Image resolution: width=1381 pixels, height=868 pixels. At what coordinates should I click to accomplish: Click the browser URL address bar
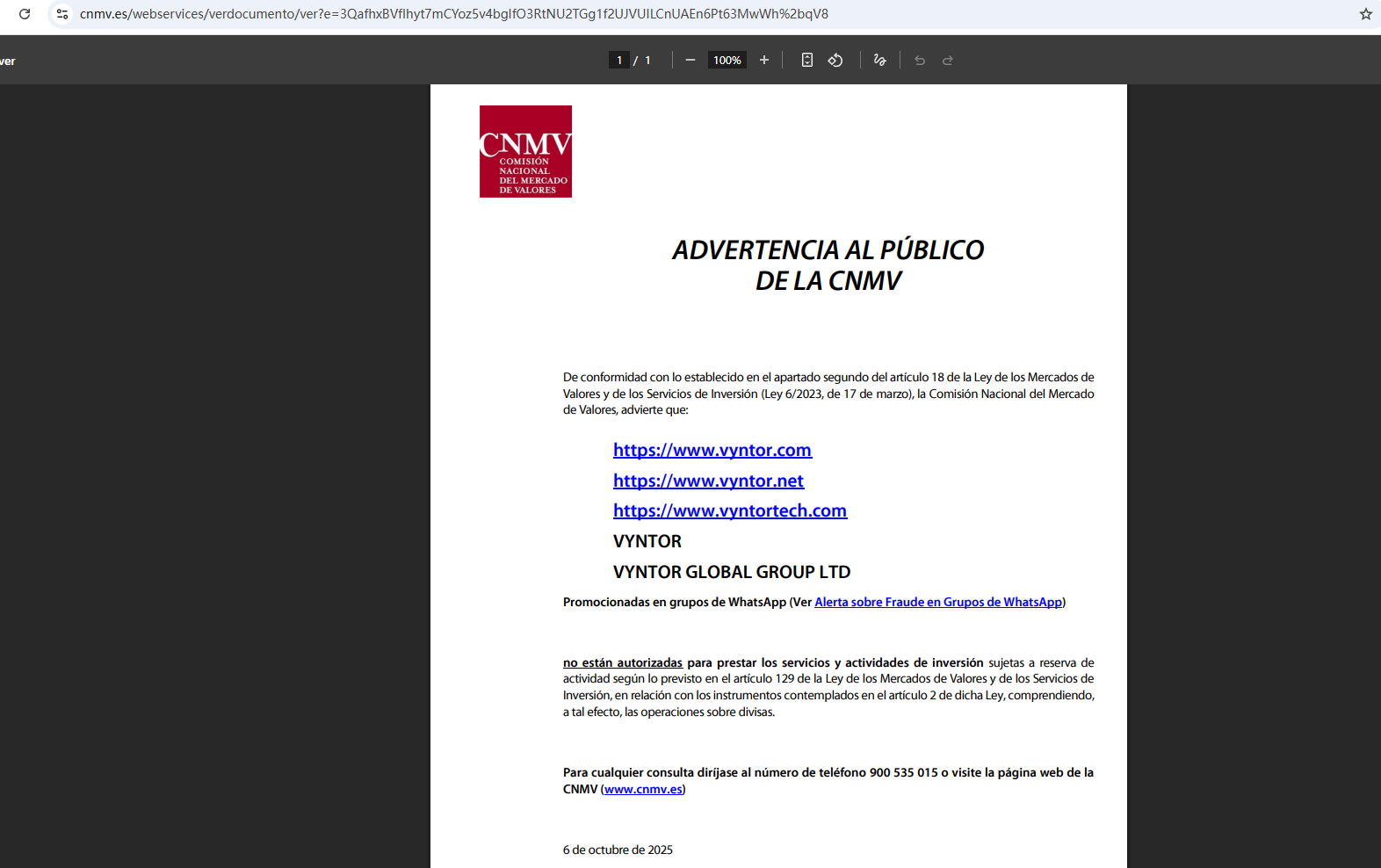[453, 14]
